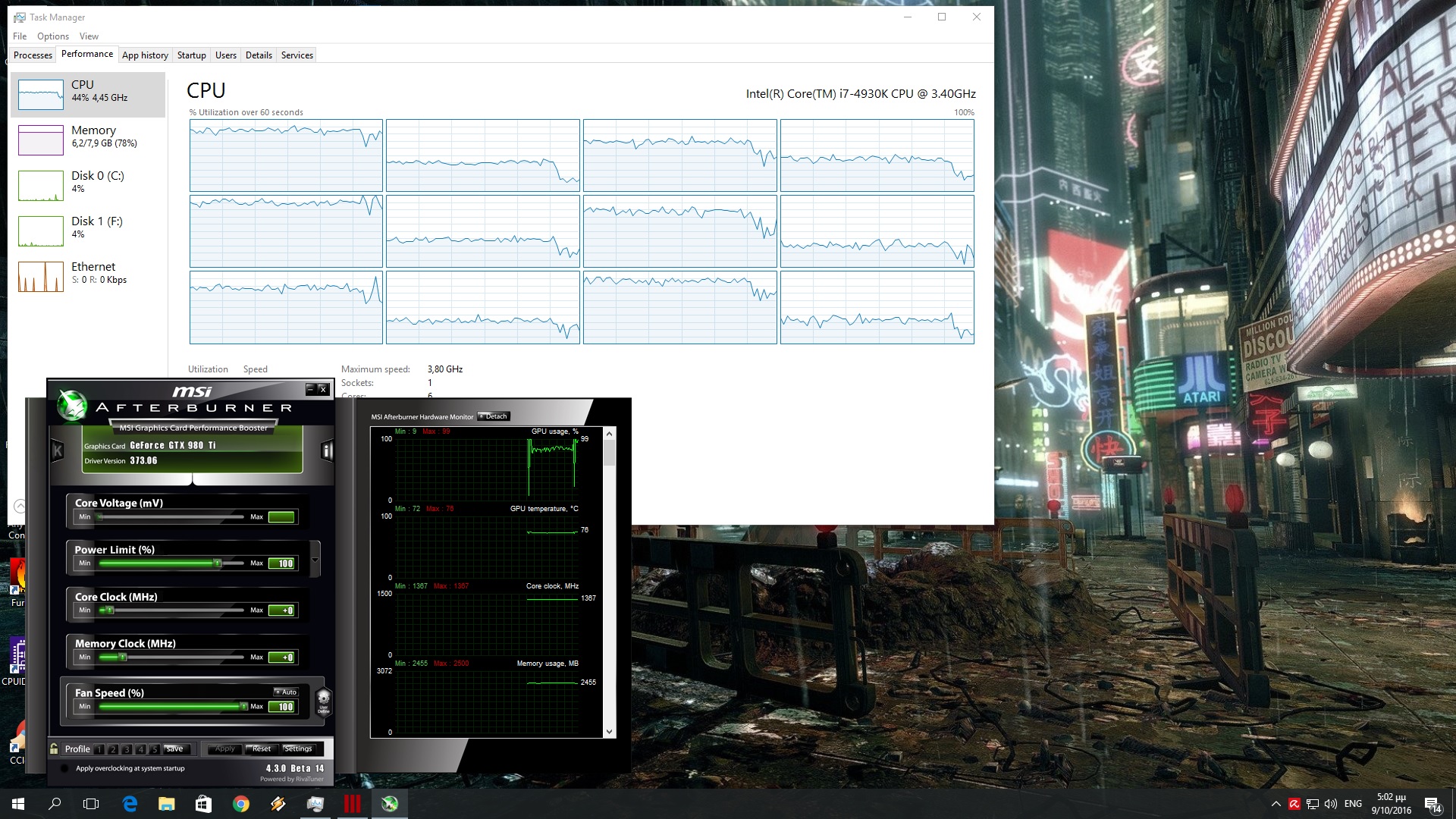Click the Core Clock slider handle

(109, 610)
